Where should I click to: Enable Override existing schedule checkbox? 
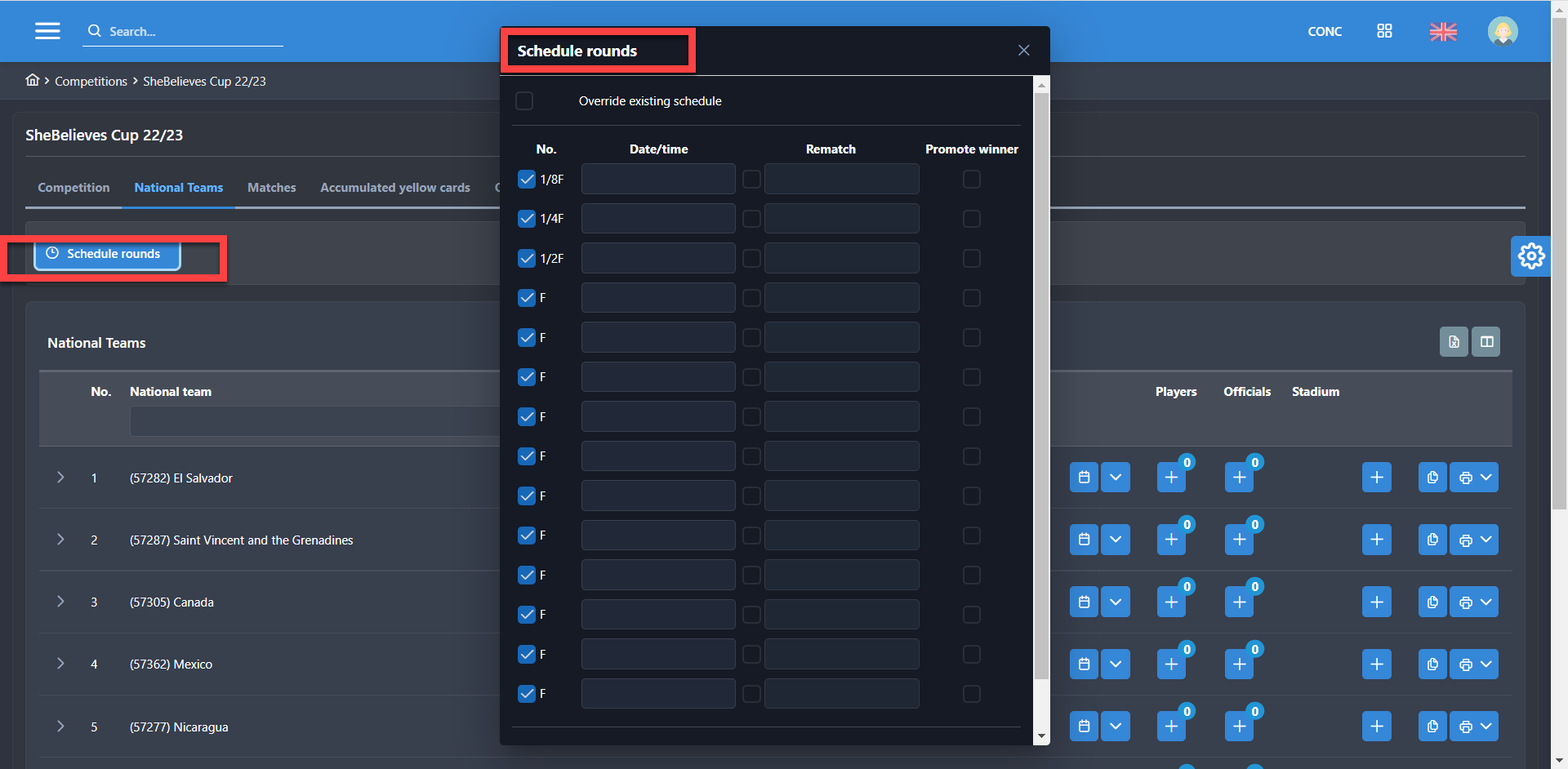pos(524,101)
